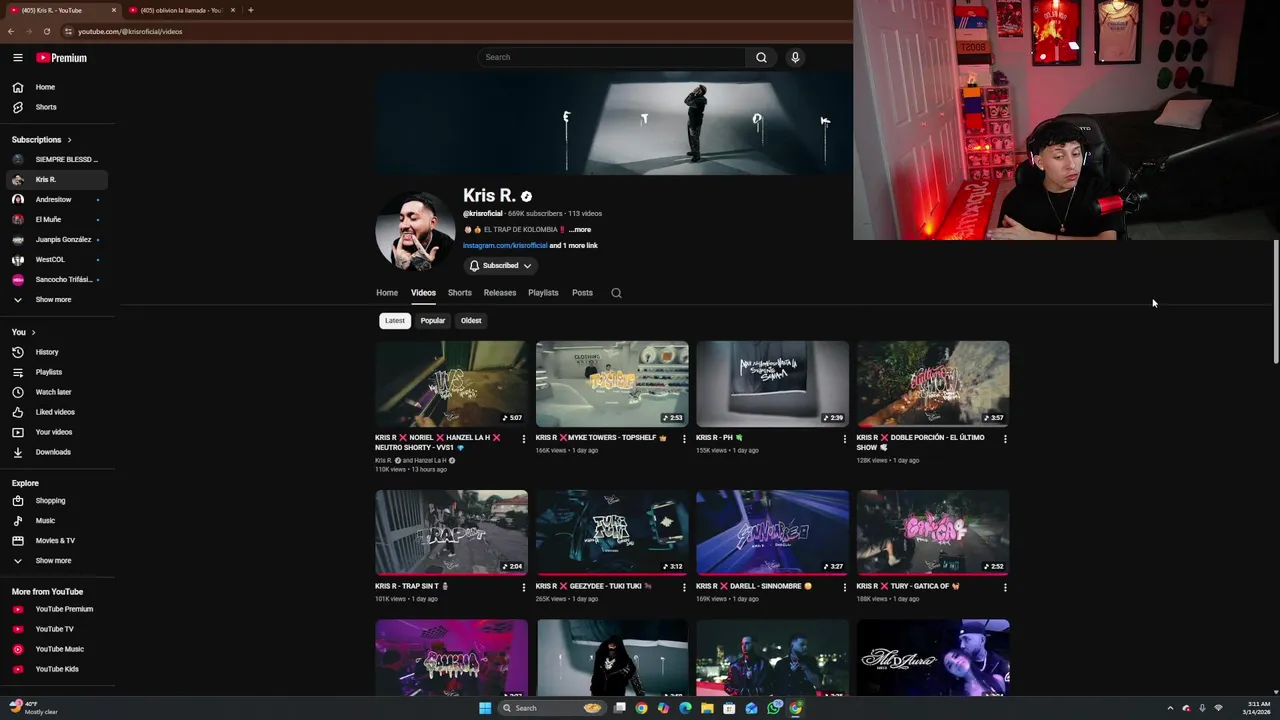Open options for GATICA OF video

[1005, 588]
